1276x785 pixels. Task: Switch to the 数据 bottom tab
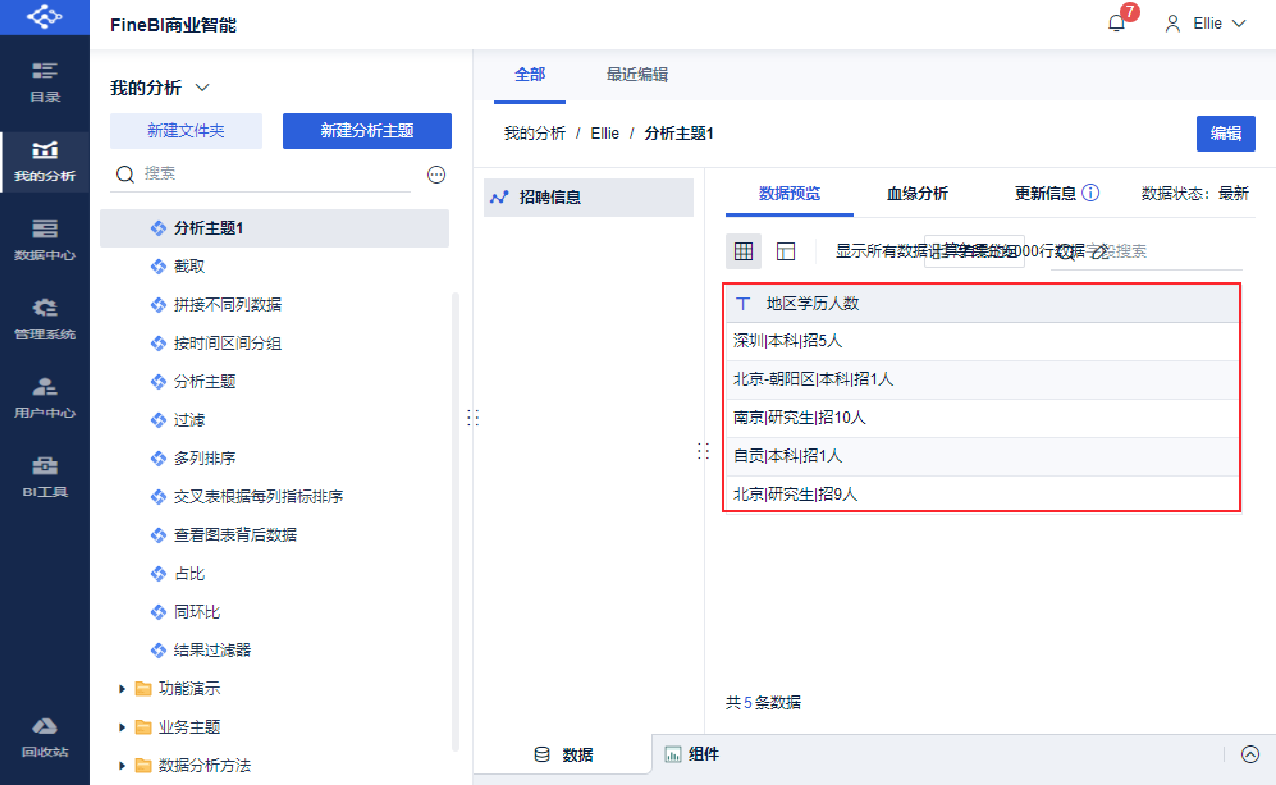(563, 755)
